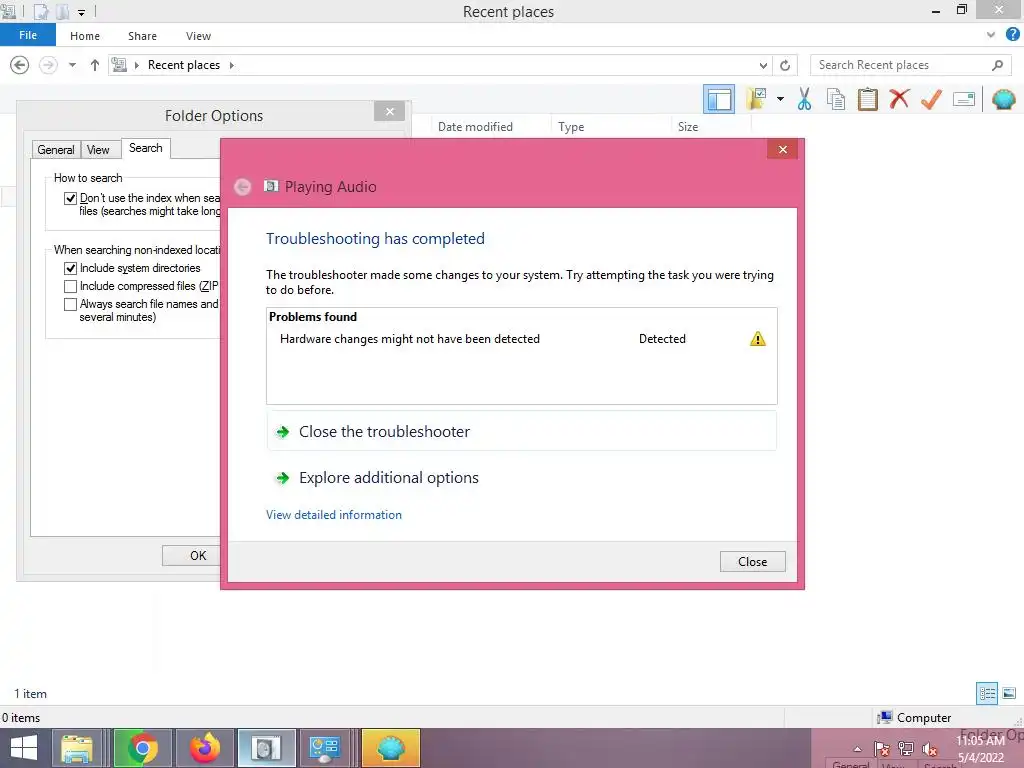Screen dimensions: 1024x768
Task: Click the Cut scissors icon
Action: pyautogui.click(x=805, y=99)
